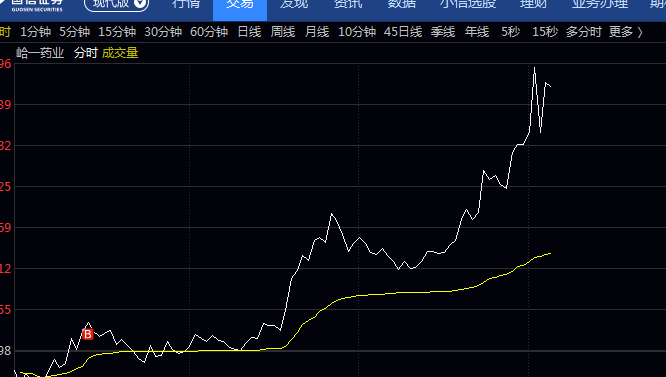This screenshot has height=377, width=666.
Task: Select the 1分钟 chart period
Action: [36, 32]
